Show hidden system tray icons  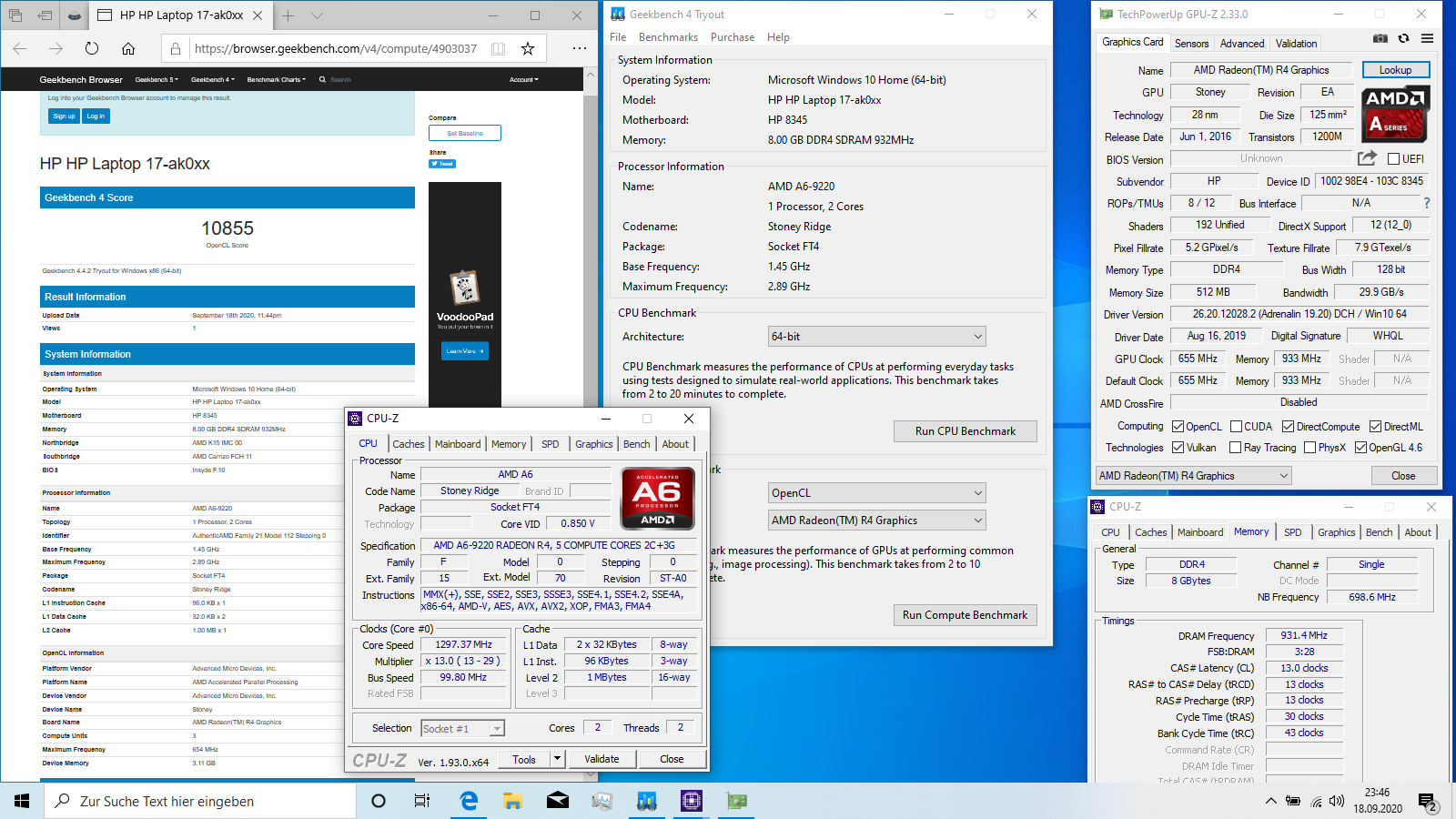pos(1270,801)
